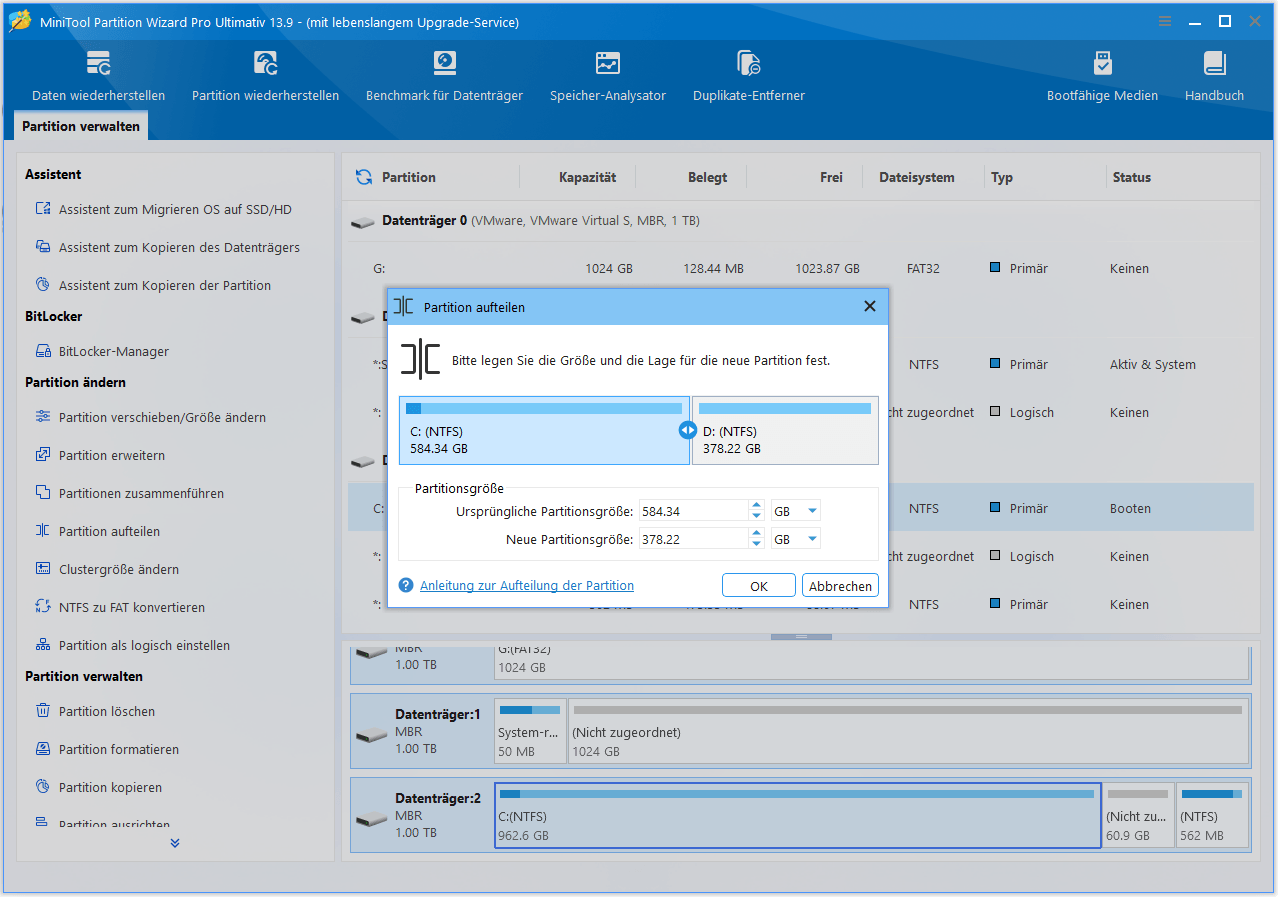Select the C:(NTFS) 962.6 GB block in disk map
Viewport: 1278px width, 897px height.
click(x=798, y=815)
